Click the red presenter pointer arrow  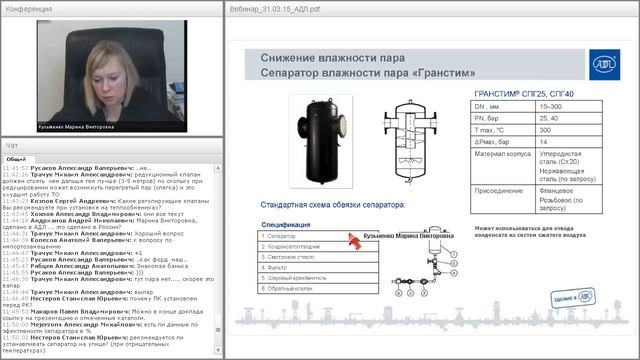355,241
